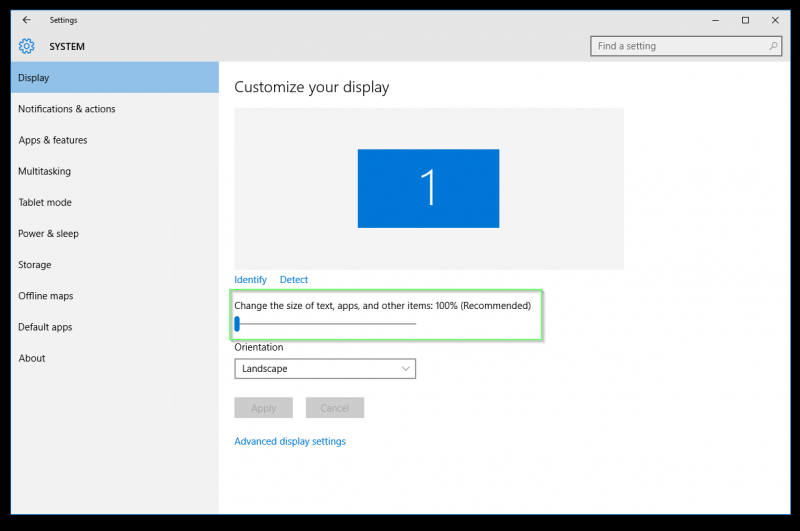This screenshot has height=531, width=800.
Task: Open the Orientation Landscape dropdown
Action: tap(325, 368)
